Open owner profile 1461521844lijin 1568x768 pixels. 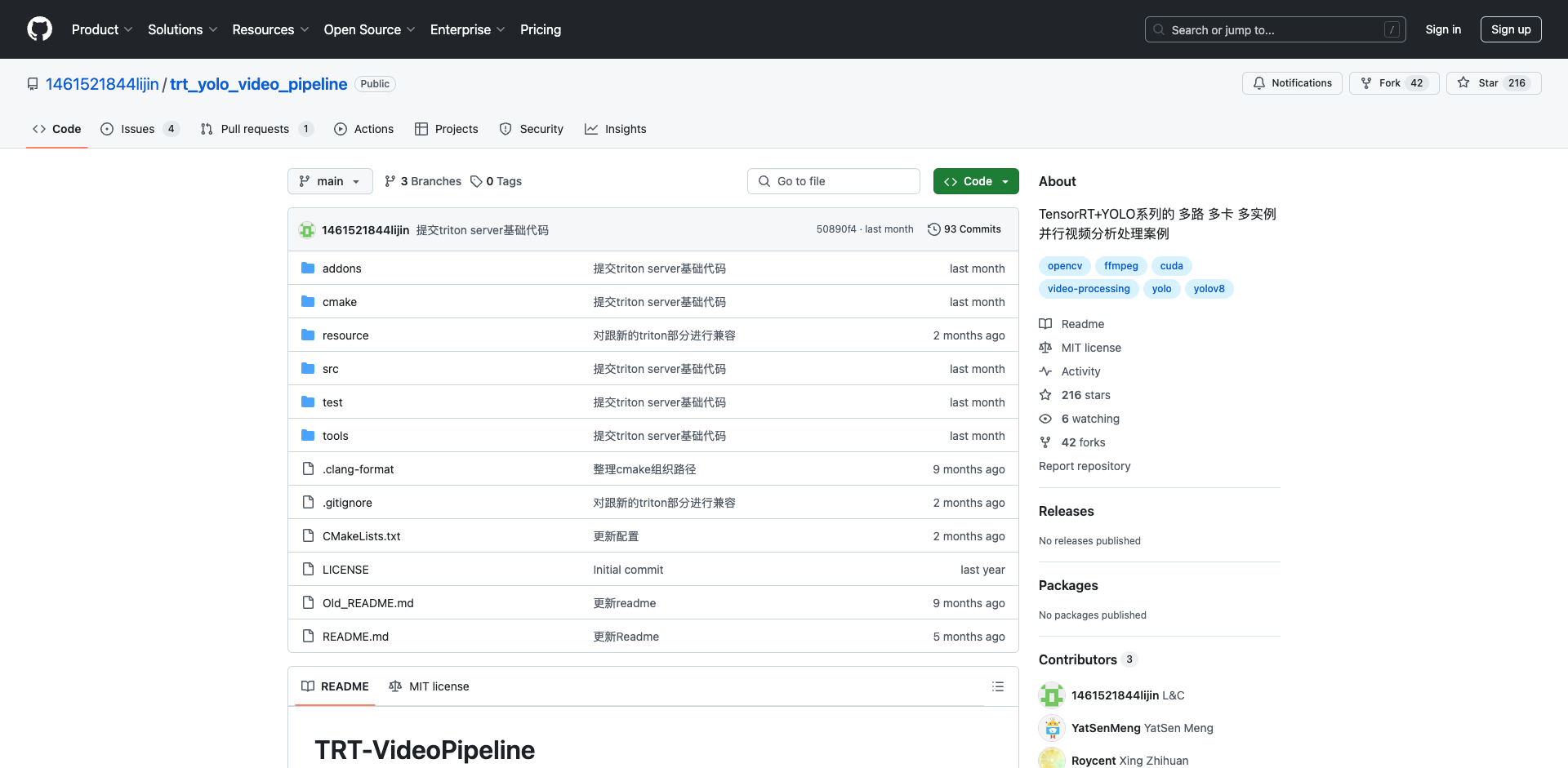[x=102, y=84]
